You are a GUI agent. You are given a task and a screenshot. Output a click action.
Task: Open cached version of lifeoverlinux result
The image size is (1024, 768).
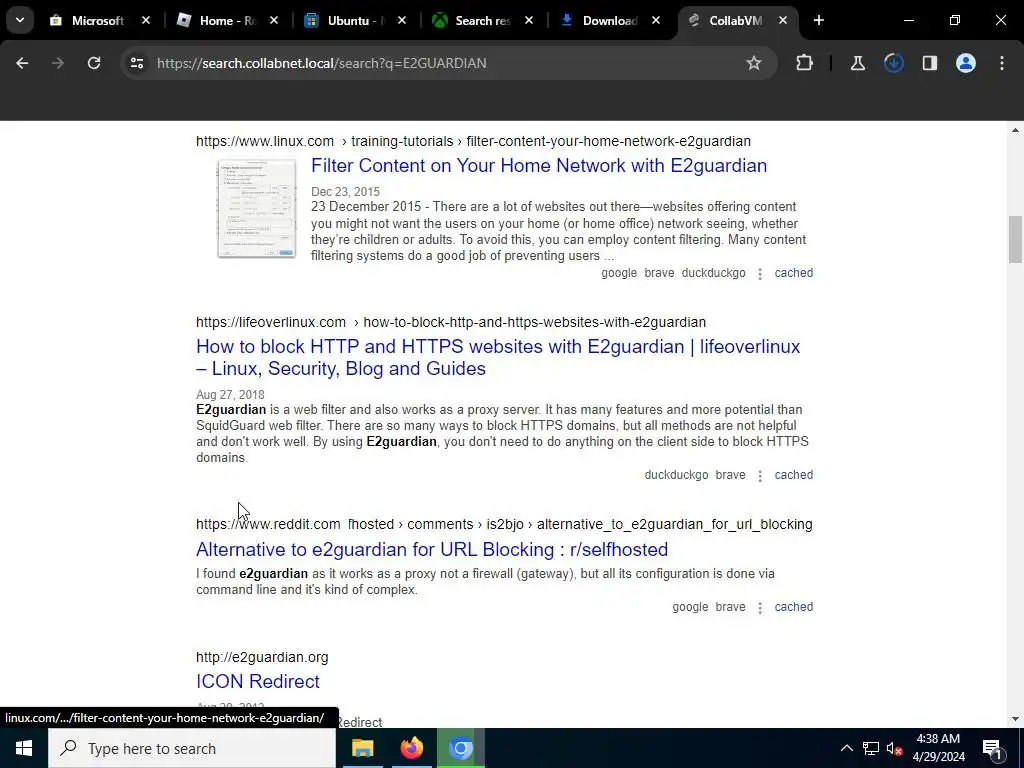(793, 475)
